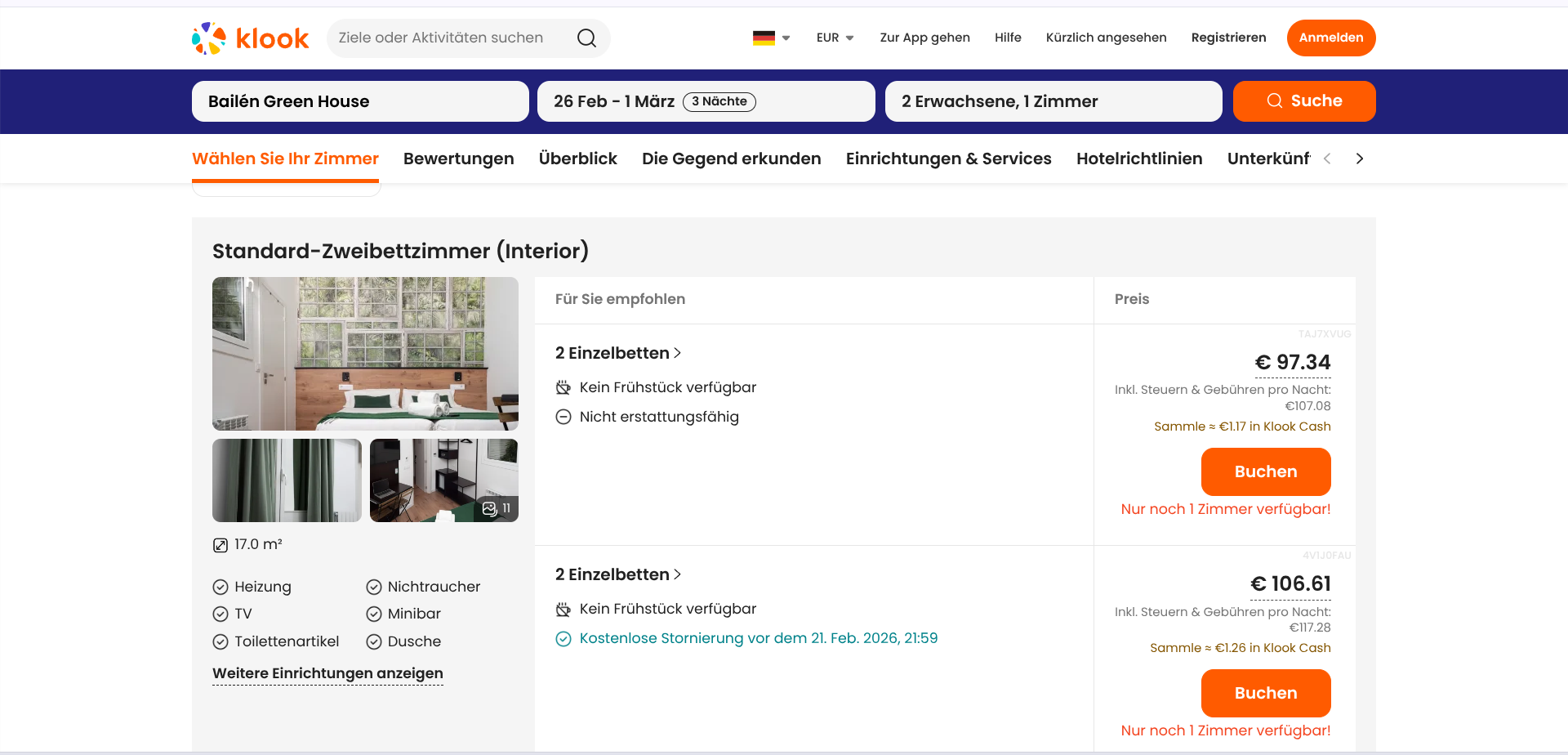Click the search magnifier icon in header
The height and width of the screenshot is (755, 1568).
tap(586, 38)
